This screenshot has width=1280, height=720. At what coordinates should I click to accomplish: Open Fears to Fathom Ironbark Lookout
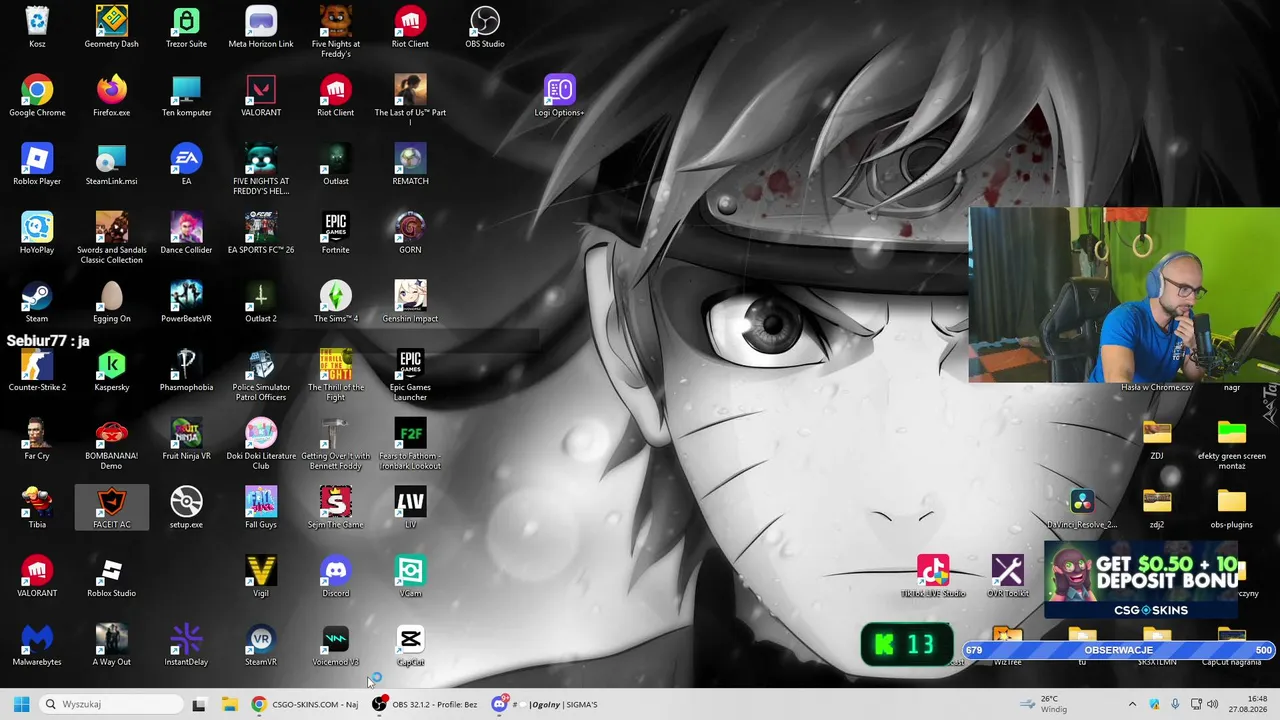pyautogui.click(x=410, y=444)
